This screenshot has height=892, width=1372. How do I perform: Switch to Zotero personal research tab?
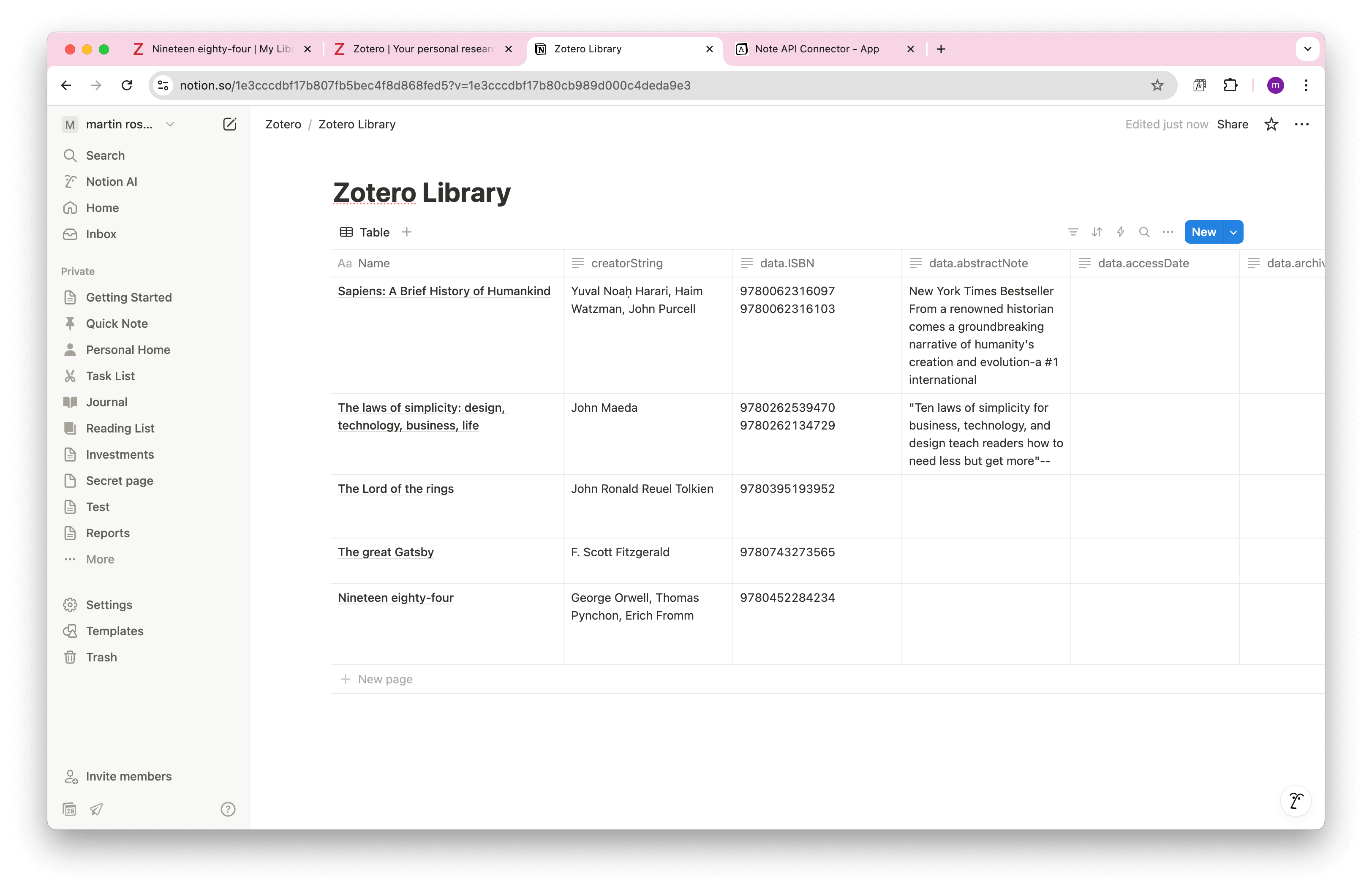[423, 49]
